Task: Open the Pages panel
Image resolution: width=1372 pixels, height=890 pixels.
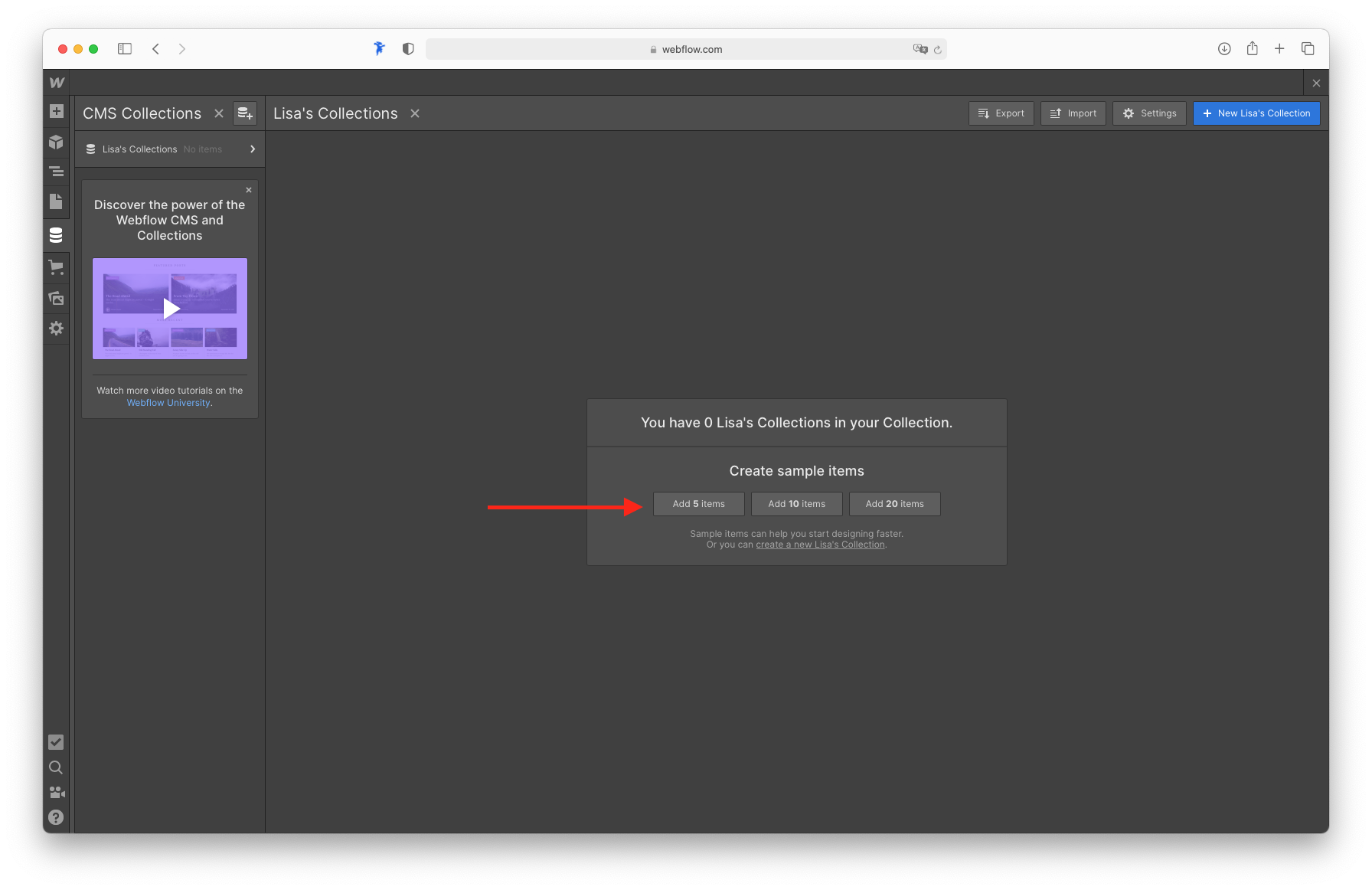Action: (x=56, y=201)
